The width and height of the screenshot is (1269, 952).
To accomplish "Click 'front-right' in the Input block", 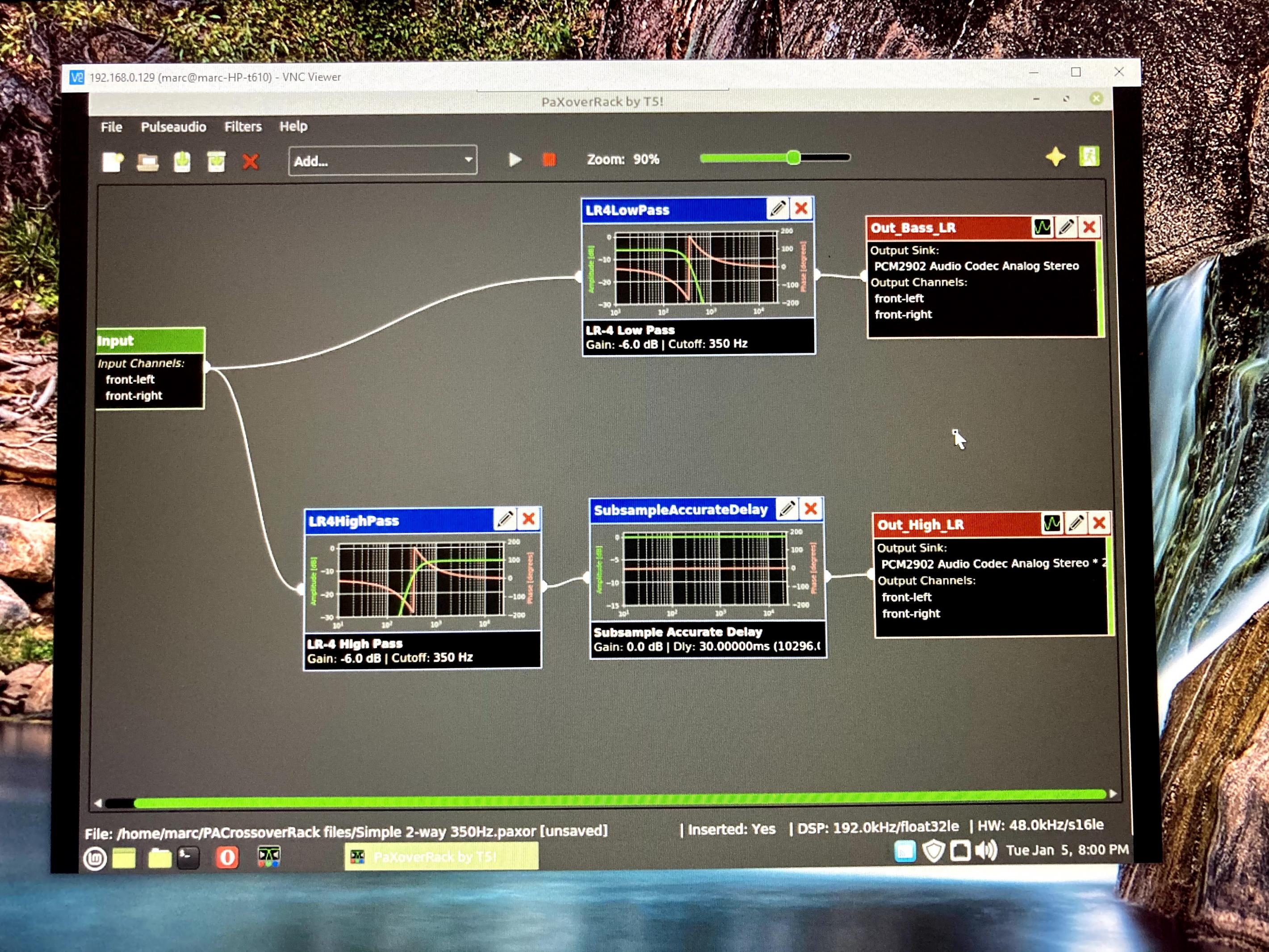I will click(x=134, y=395).
